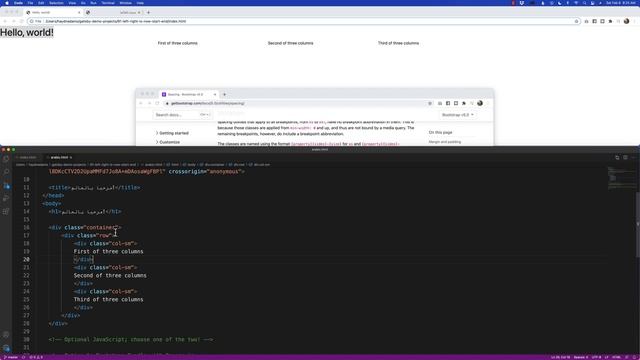Click errors and warnings count in status bar
The image size is (640, 360).
[x=36, y=358]
